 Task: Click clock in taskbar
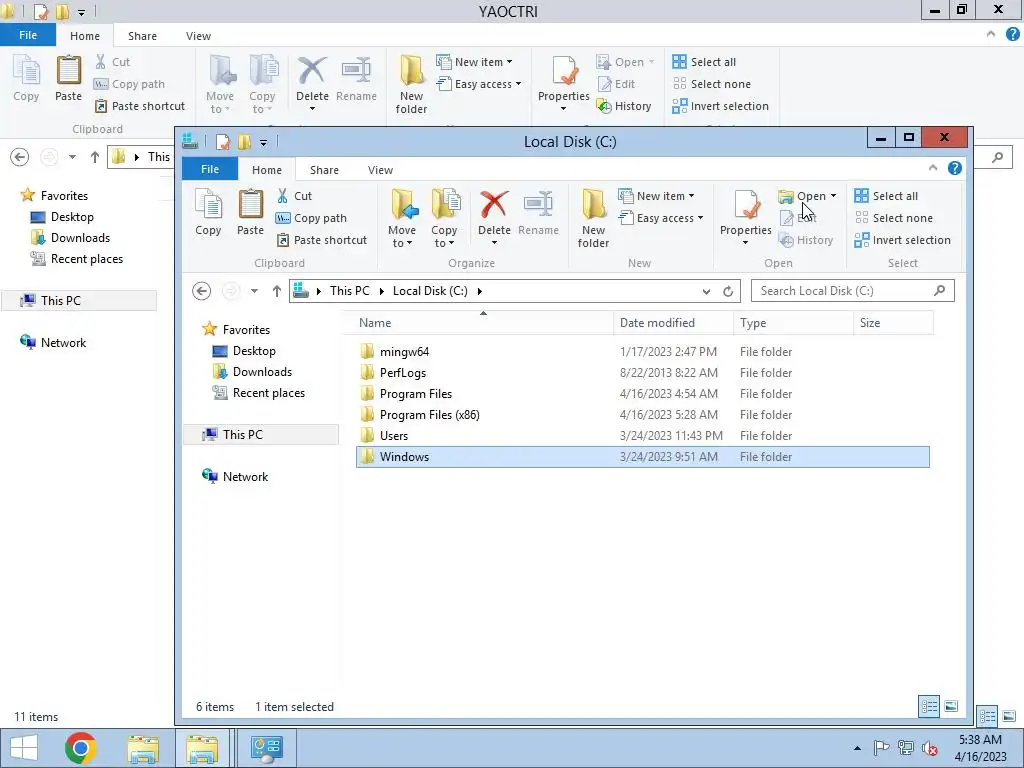pos(980,748)
